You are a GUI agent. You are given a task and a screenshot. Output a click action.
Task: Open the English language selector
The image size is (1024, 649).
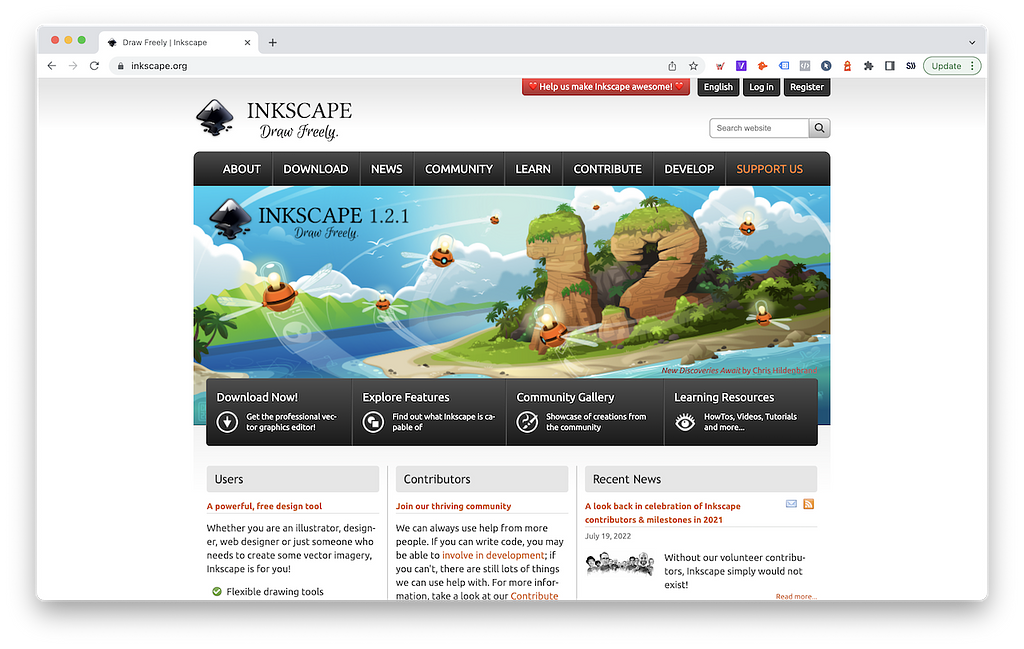click(718, 87)
